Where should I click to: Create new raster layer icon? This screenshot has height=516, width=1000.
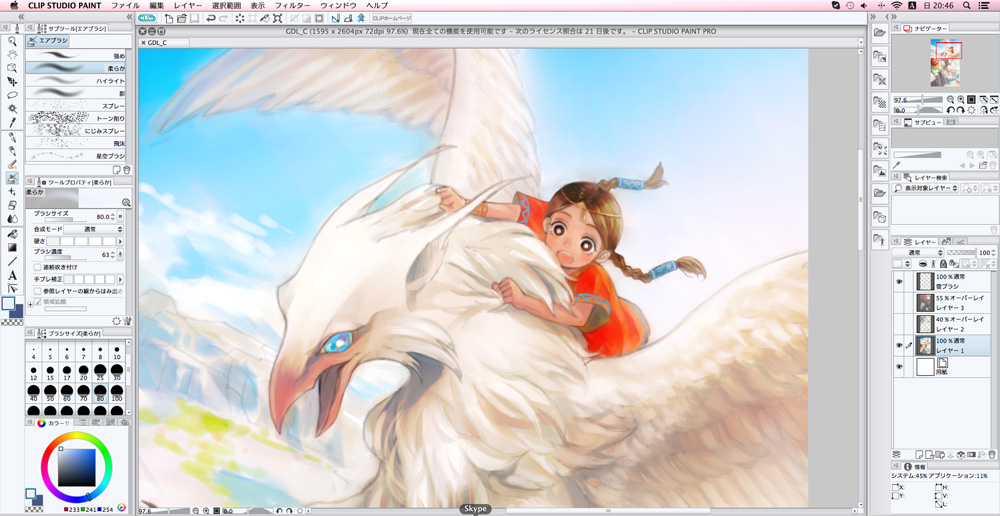[x=921, y=454]
